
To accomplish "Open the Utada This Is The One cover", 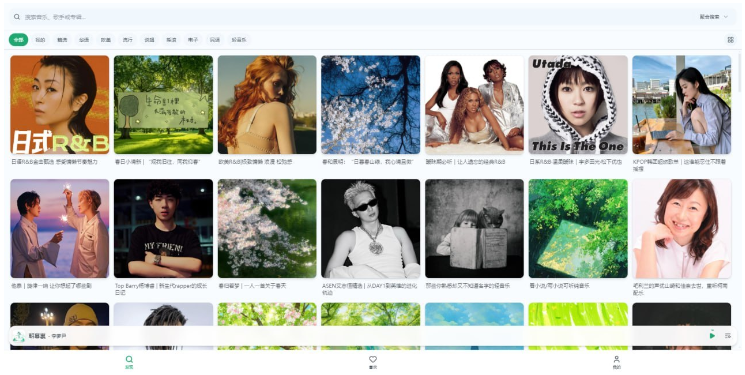I will point(578,105).
